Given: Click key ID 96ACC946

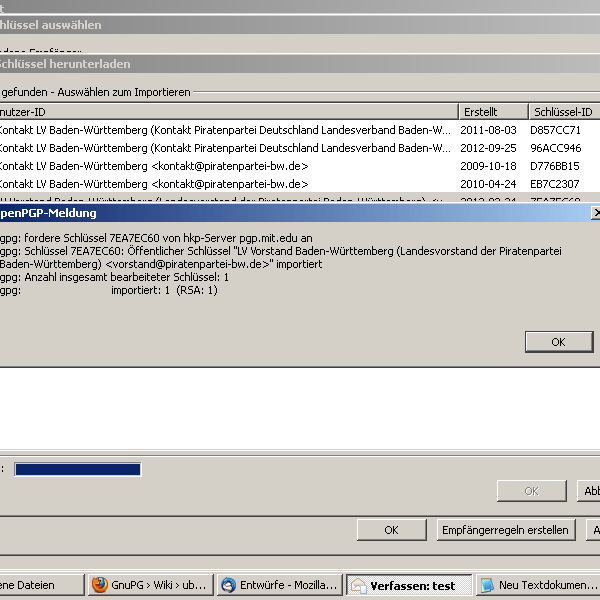Looking at the screenshot, I should click(556, 148).
